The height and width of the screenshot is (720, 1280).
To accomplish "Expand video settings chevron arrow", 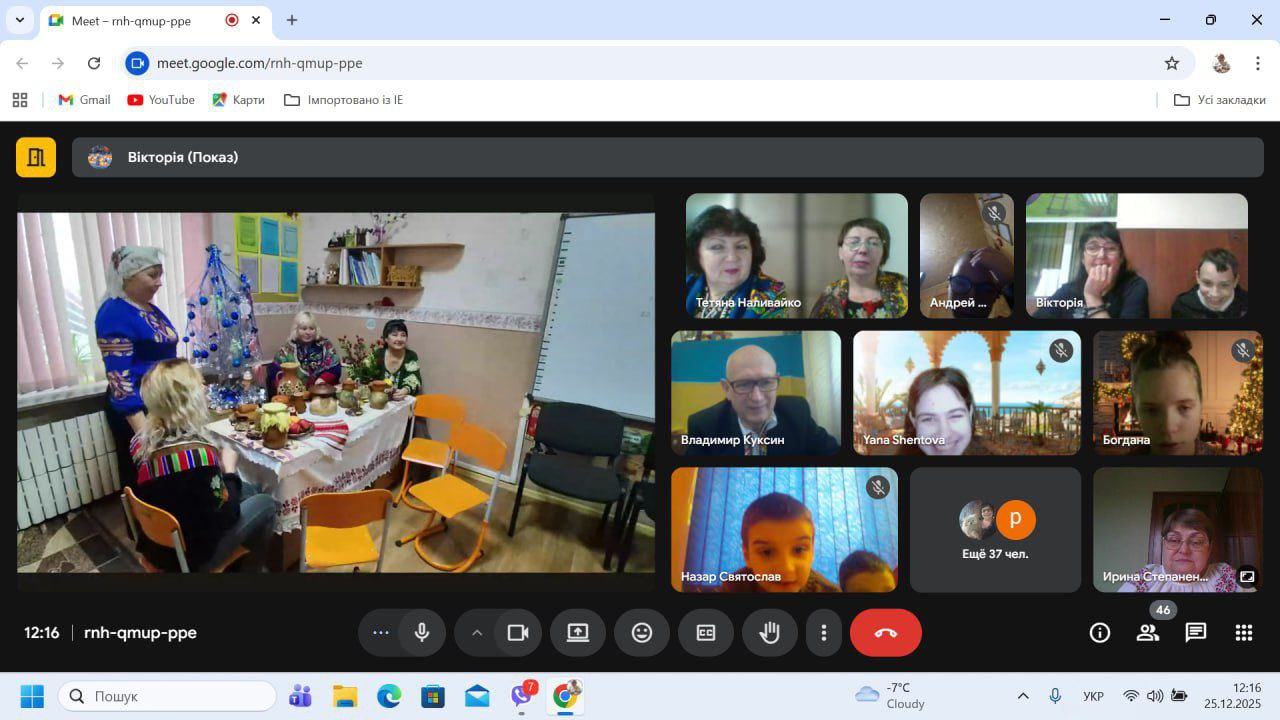I will coord(477,633).
